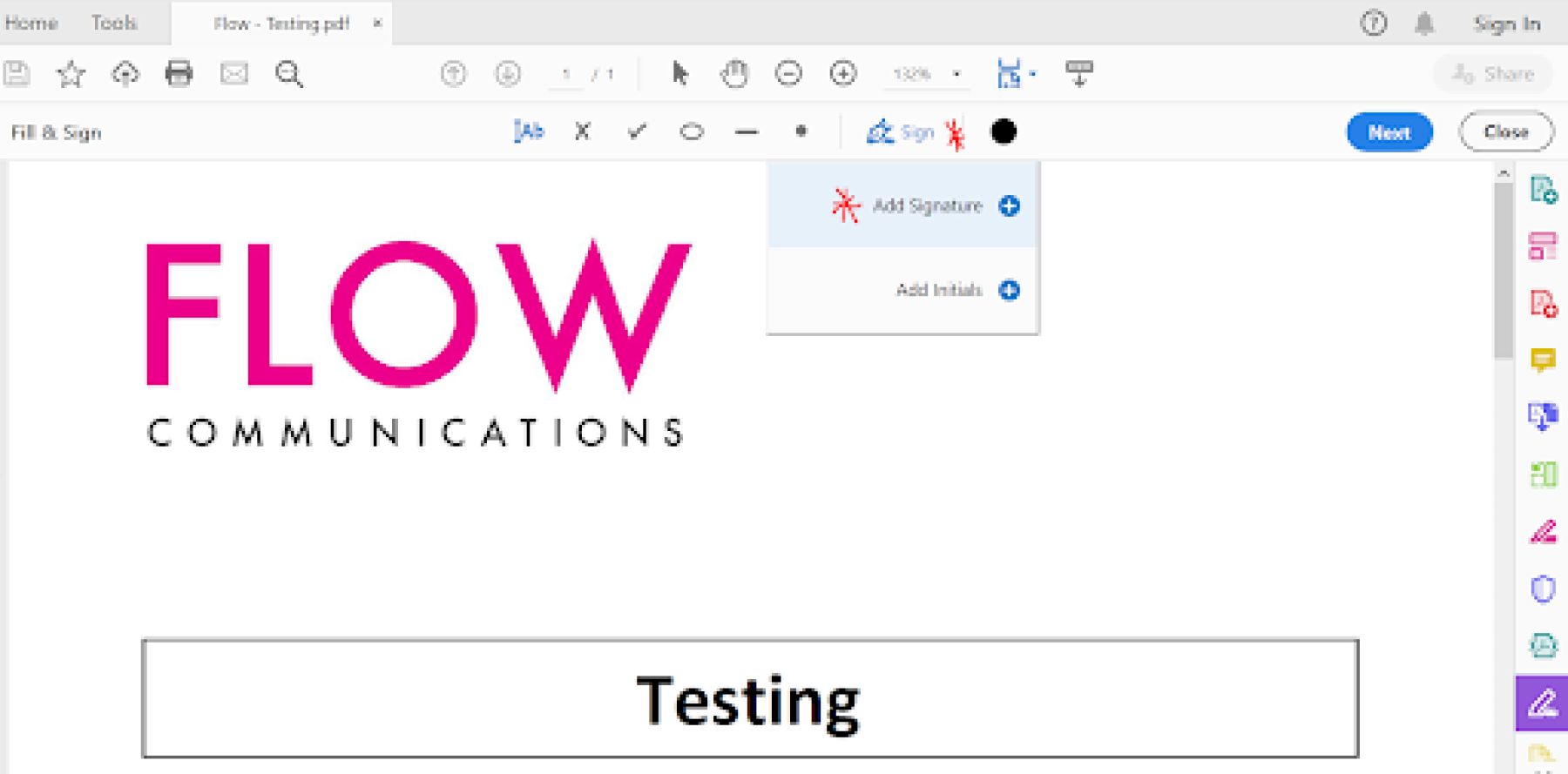Click the scroll up arrow
Screen dimensions: 1568x774
point(1504,173)
